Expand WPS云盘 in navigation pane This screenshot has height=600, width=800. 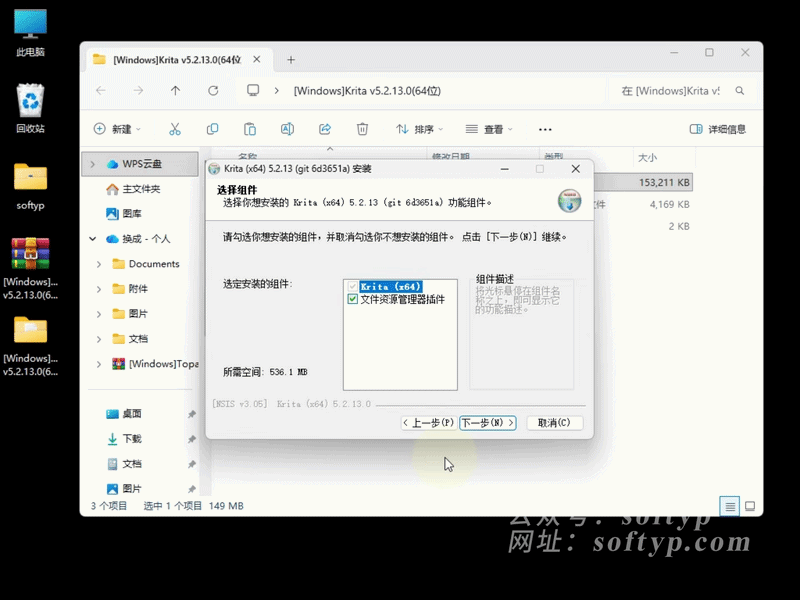pyautogui.click(x=92, y=164)
